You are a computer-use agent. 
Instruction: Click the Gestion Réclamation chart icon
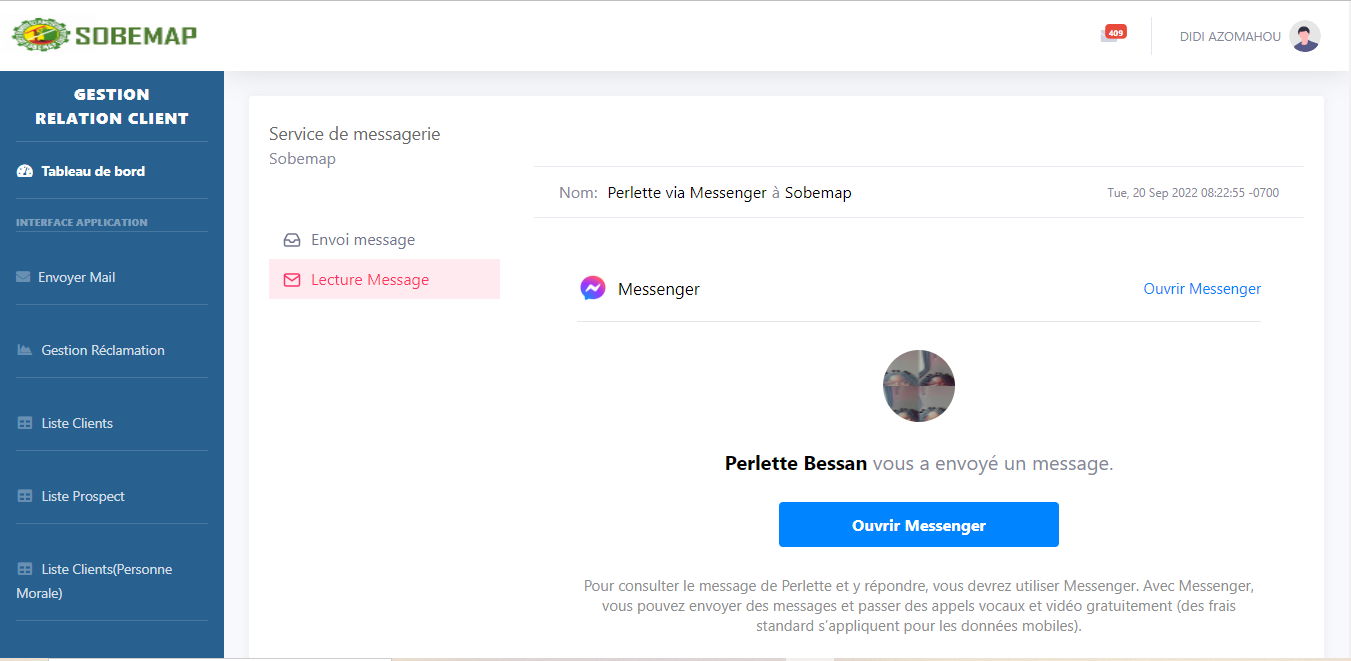(x=25, y=350)
